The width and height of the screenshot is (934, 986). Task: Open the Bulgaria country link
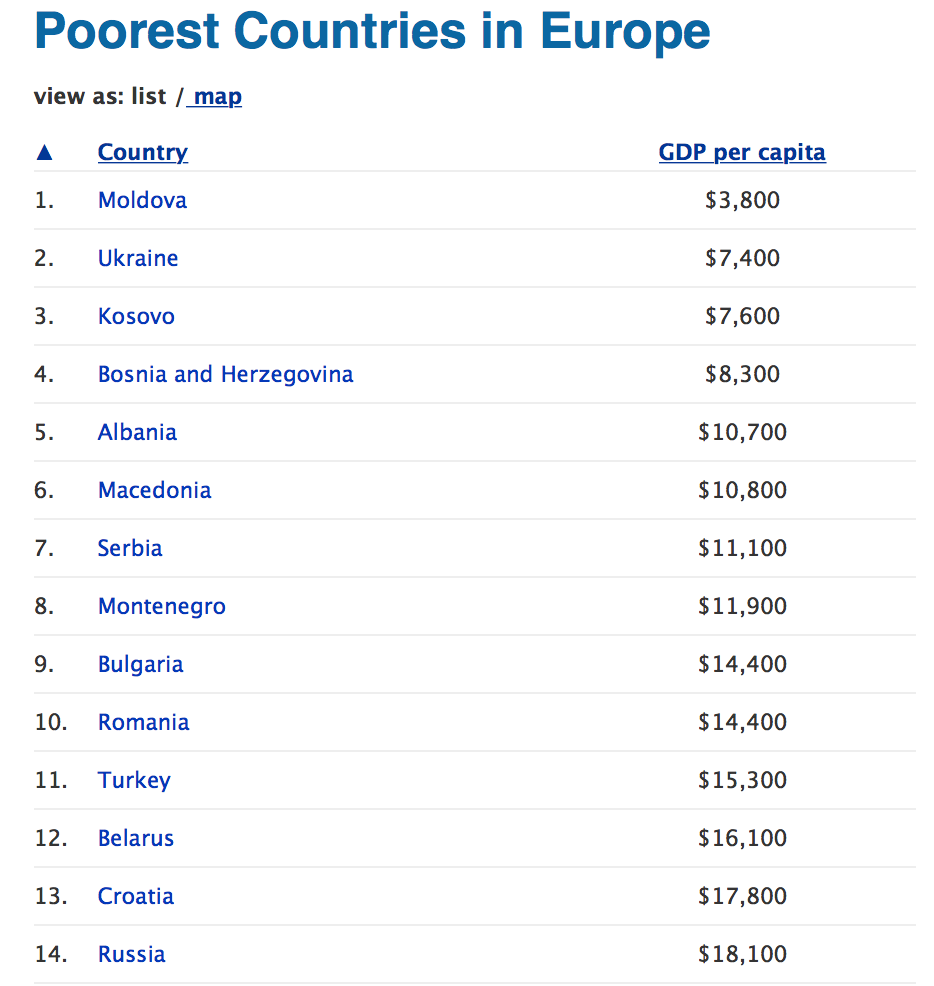(140, 665)
